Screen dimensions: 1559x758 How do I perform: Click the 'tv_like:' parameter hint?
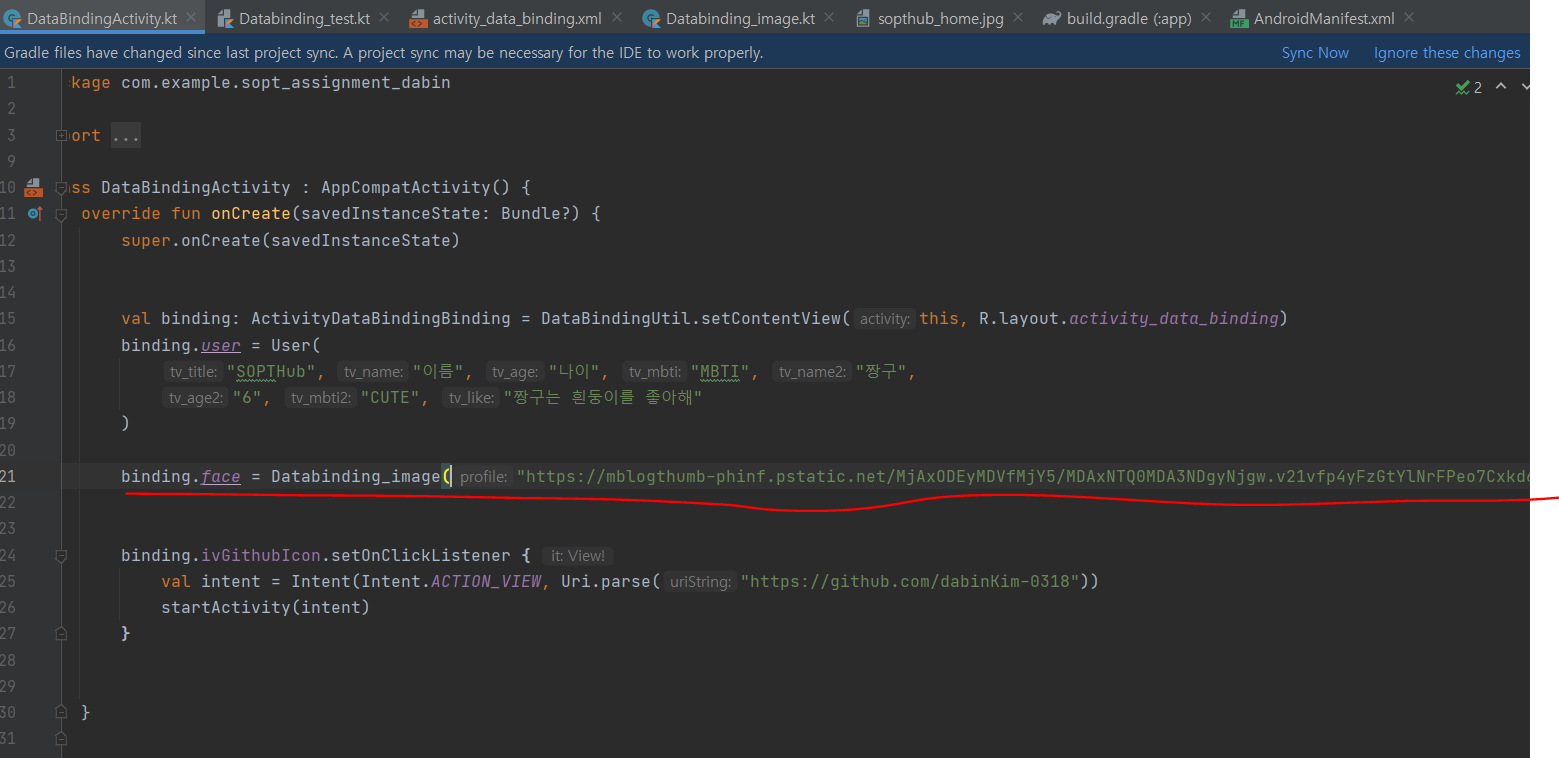coord(470,398)
